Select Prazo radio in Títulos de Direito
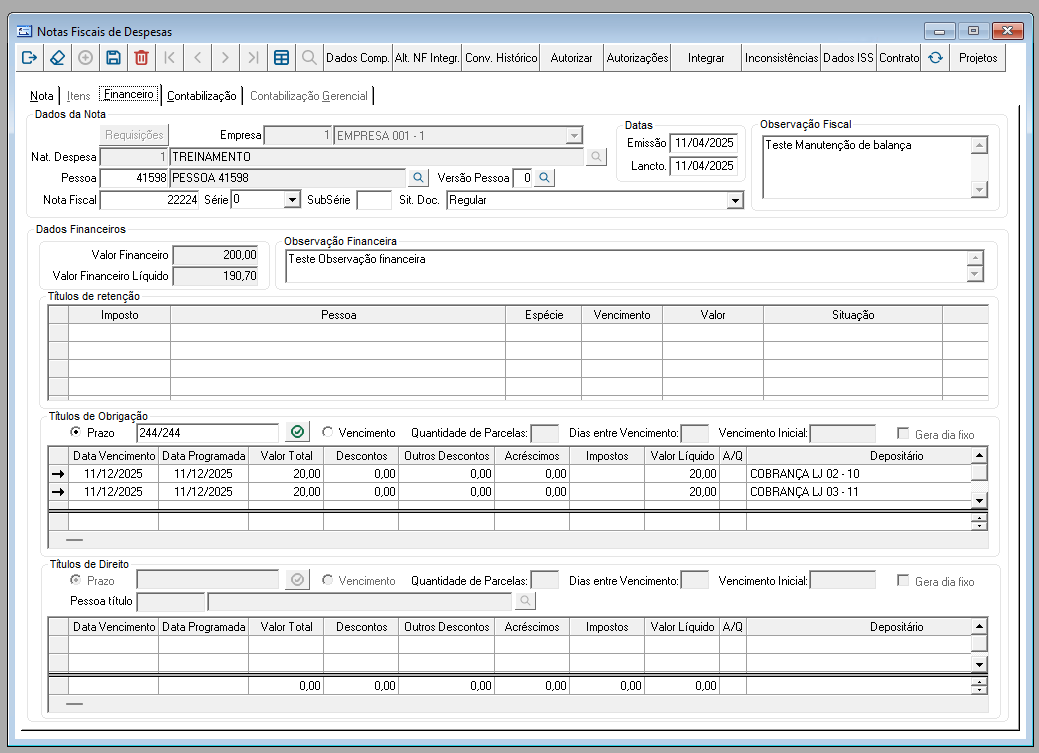 76,580
